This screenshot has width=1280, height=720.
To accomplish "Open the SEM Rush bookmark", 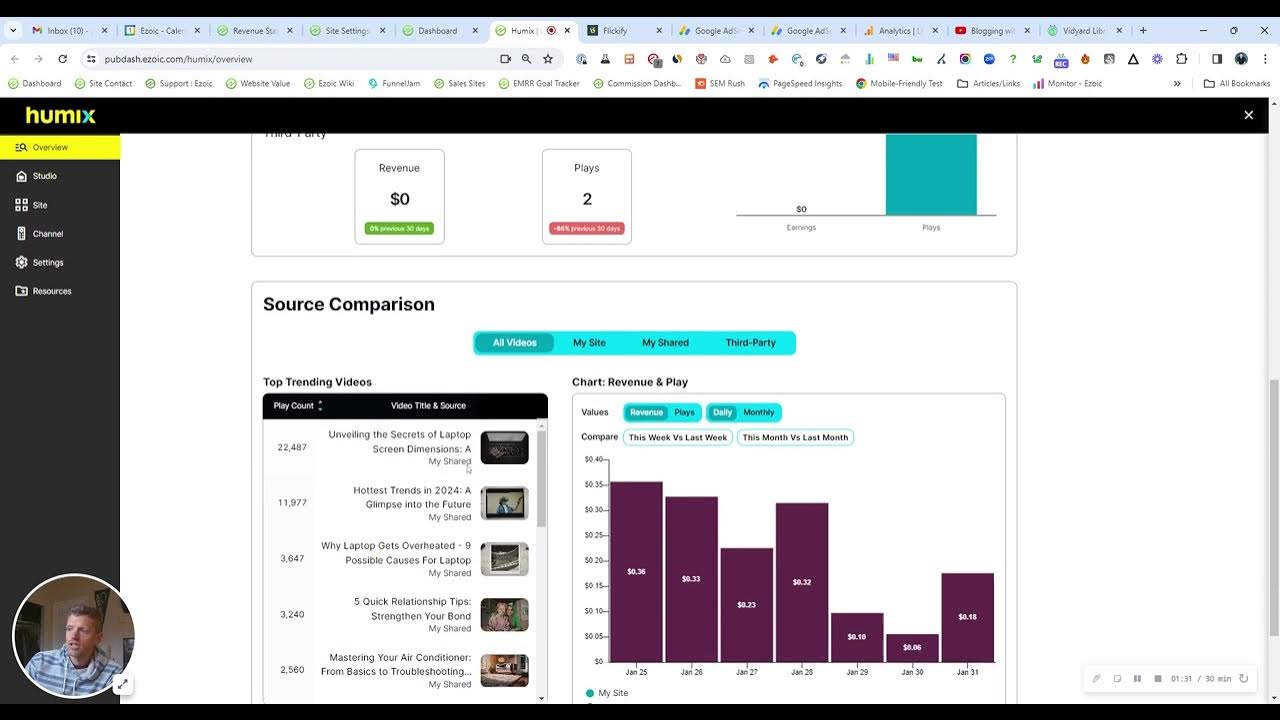I will [720, 84].
